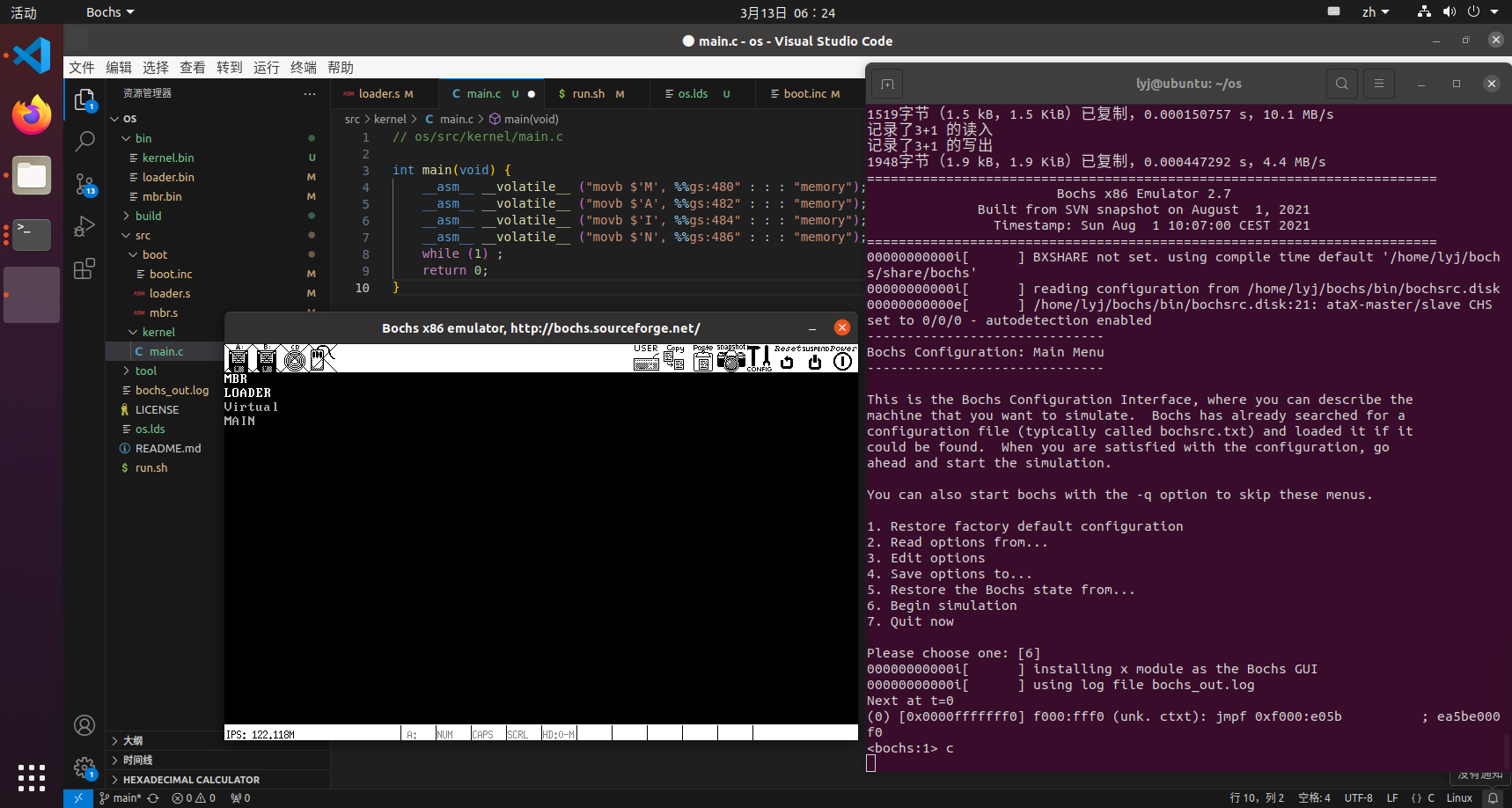Open the Extensions view
The height and width of the screenshot is (808, 1512).
pos(84,268)
